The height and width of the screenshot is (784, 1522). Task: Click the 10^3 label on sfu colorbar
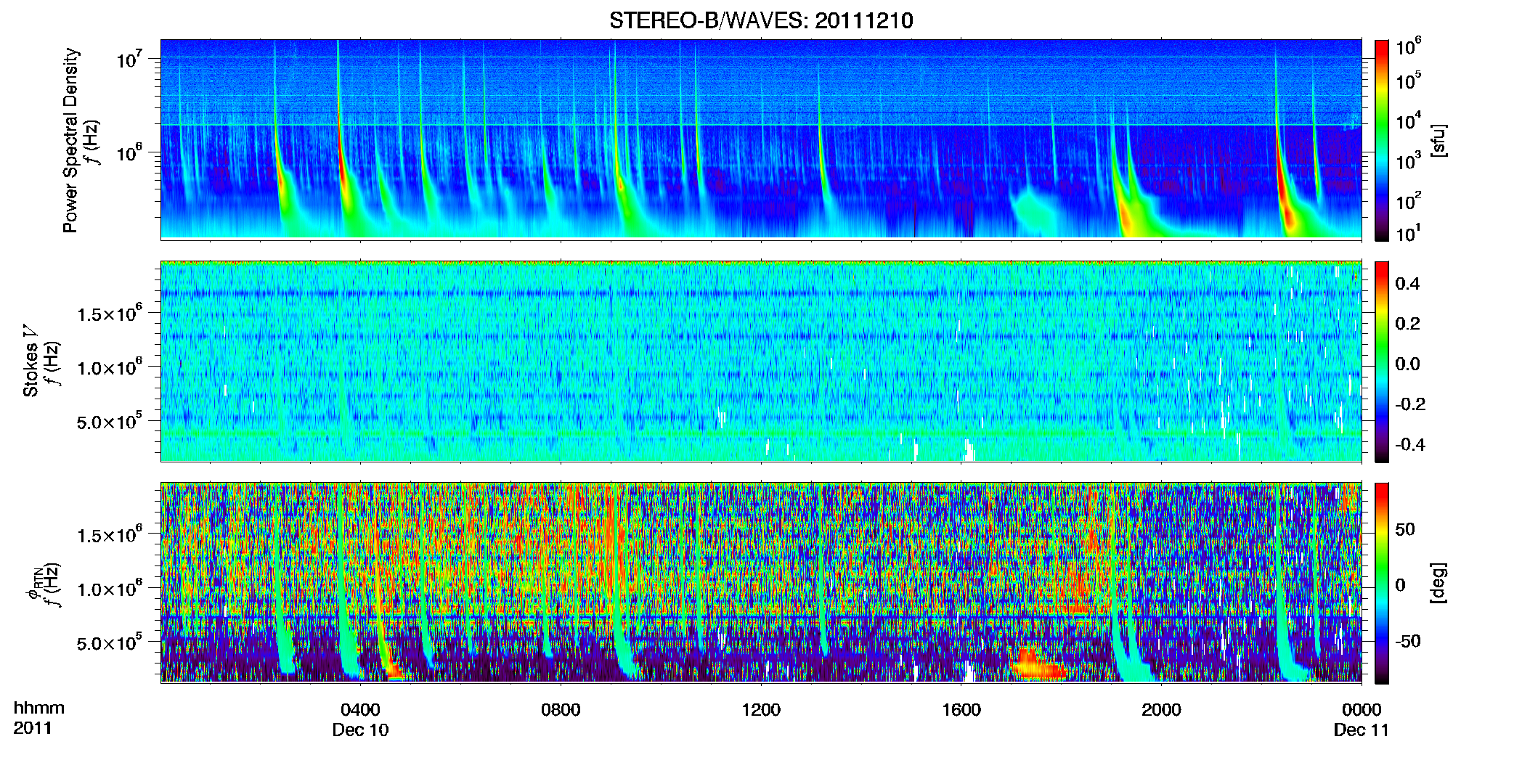[x=1408, y=160]
